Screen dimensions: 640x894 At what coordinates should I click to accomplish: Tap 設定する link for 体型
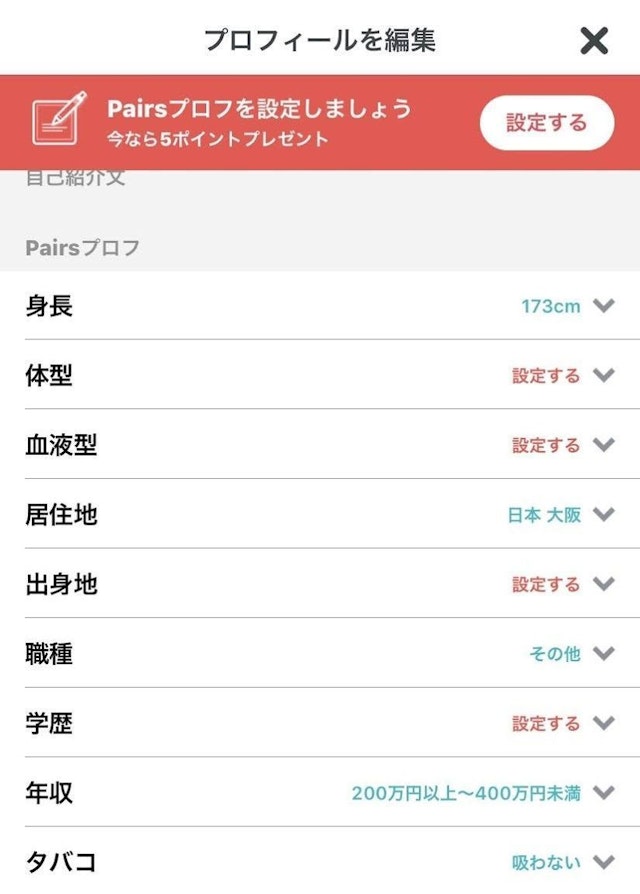[546, 376]
